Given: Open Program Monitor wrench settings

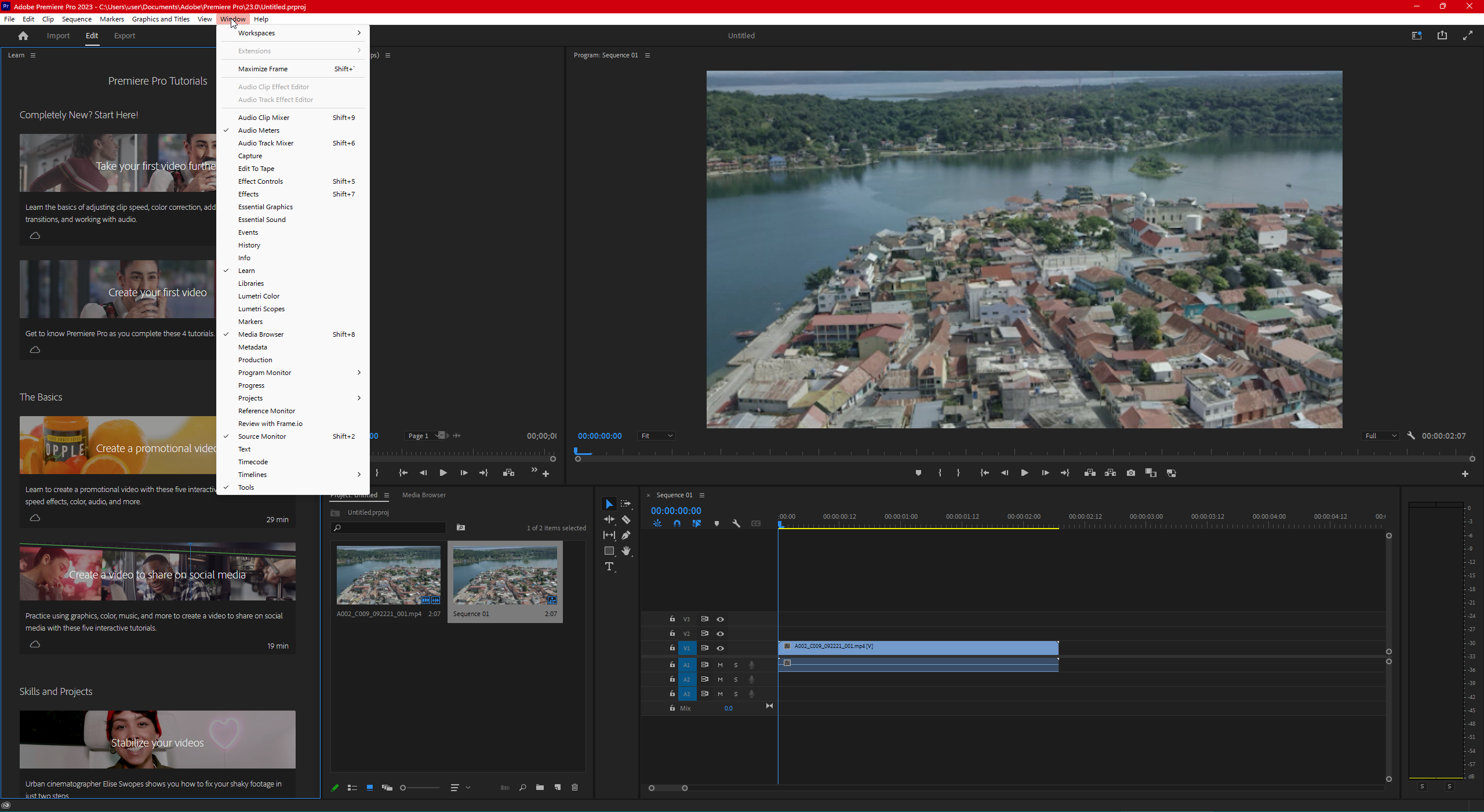Looking at the screenshot, I should [1411, 436].
